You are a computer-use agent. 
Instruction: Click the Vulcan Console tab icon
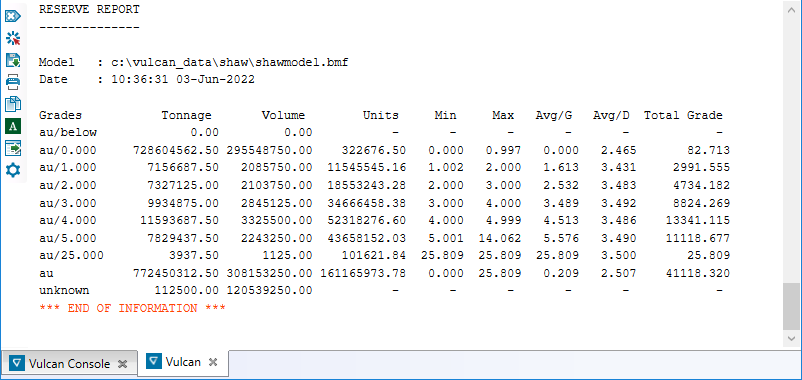[x=18, y=364]
